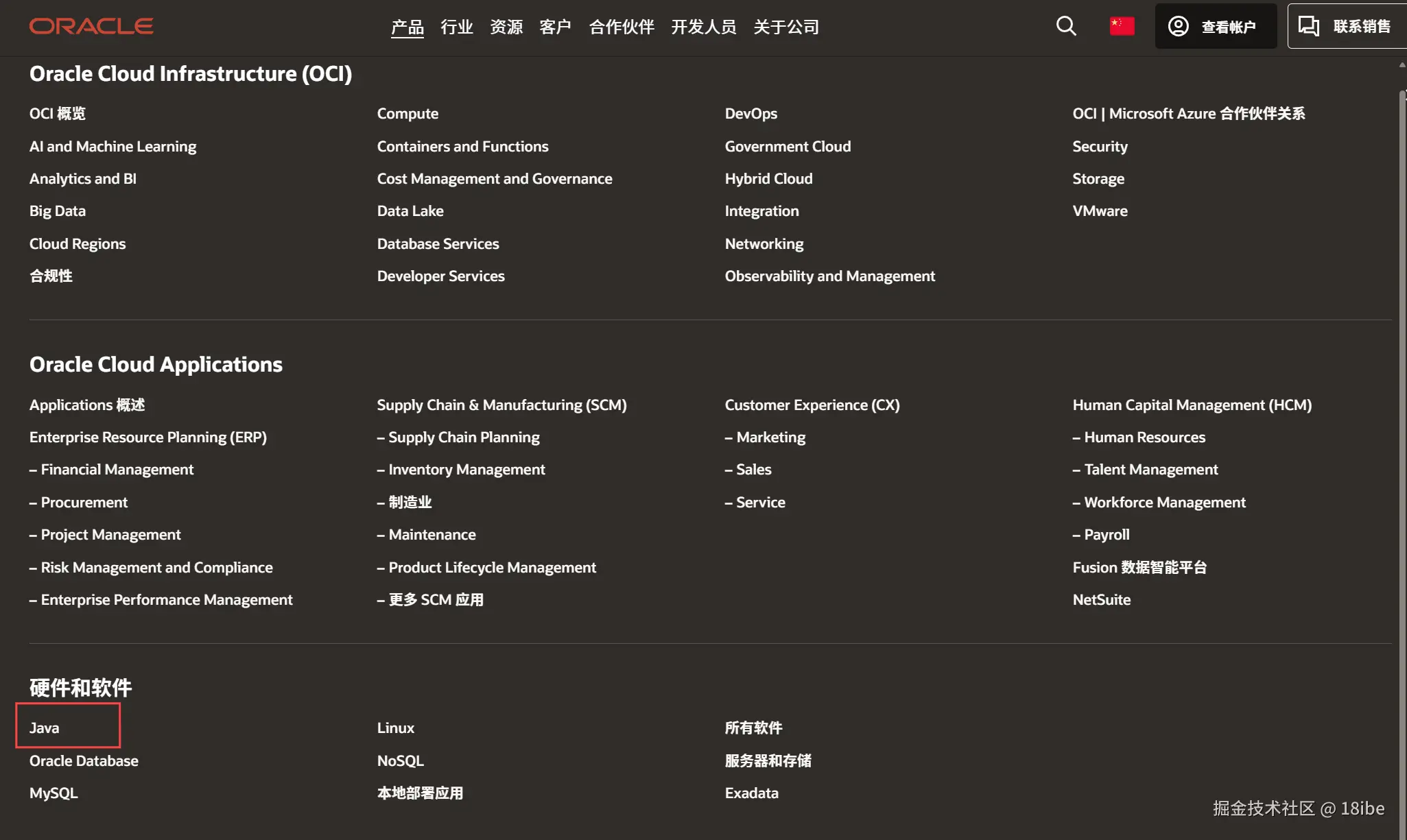Go to Oracle Database page
Screen dimensions: 1407x840
[x=84, y=760]
